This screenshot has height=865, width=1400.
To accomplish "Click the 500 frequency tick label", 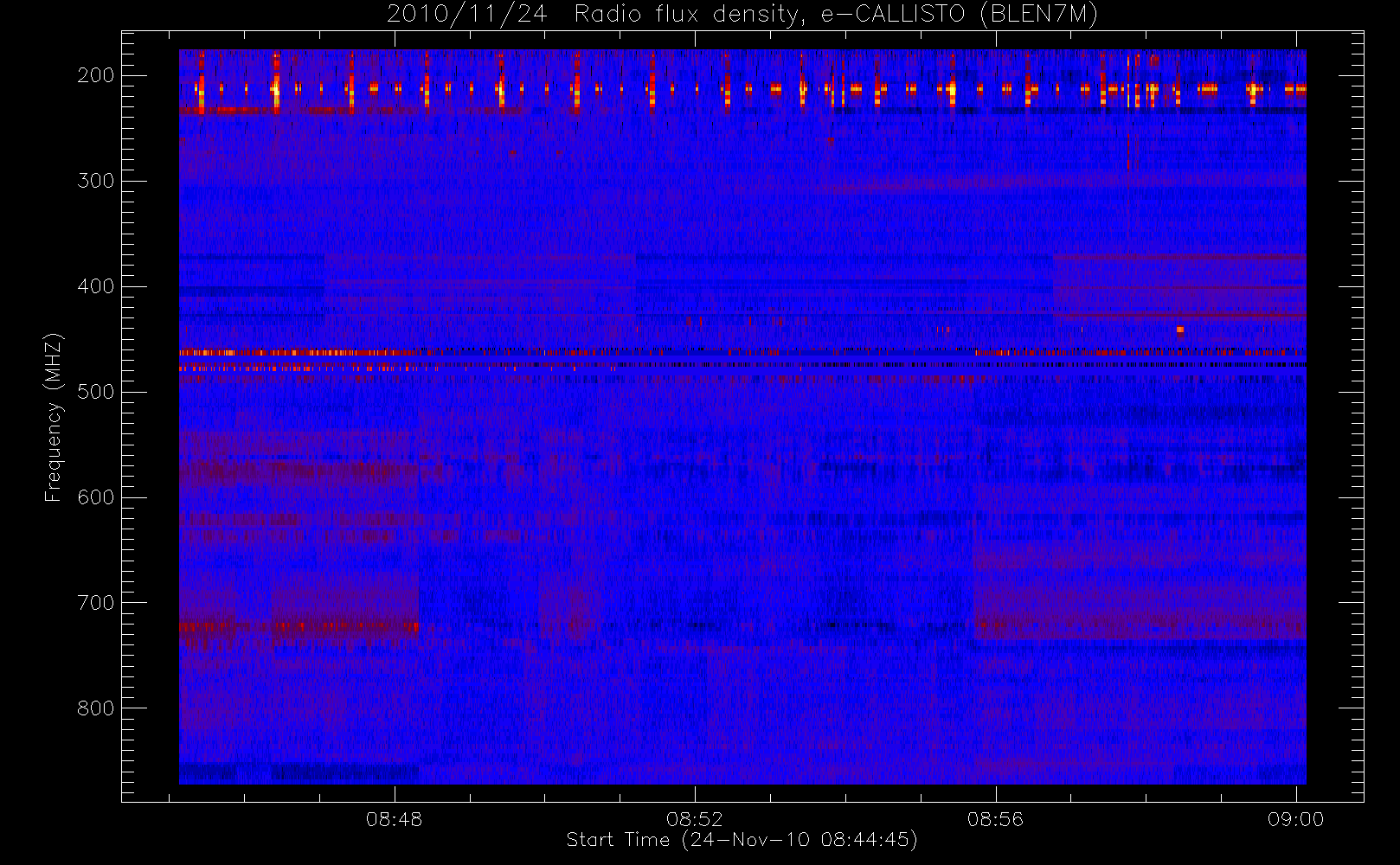I will click(x=95, y=392).
